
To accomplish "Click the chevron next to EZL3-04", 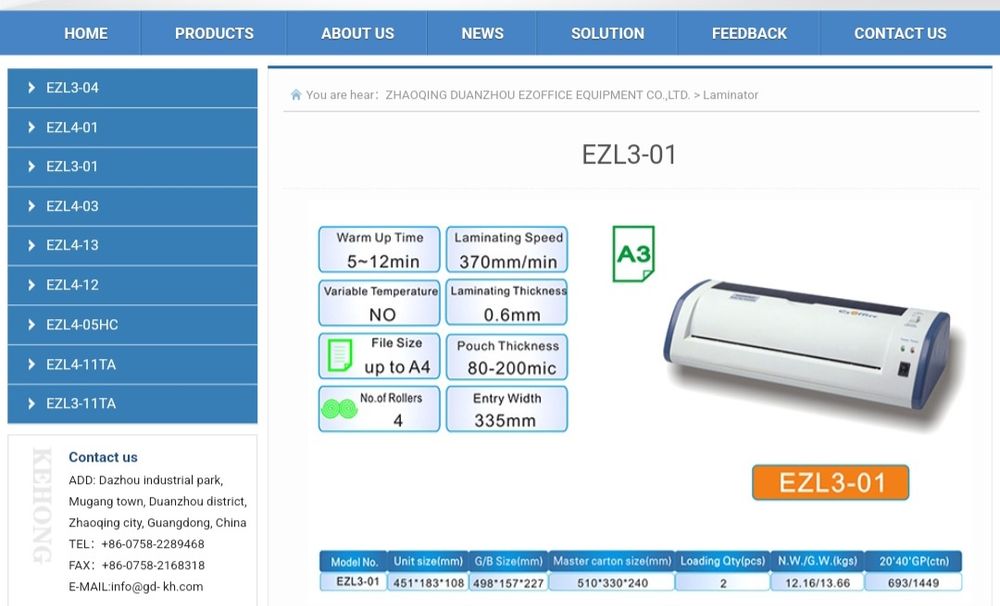I will tap(31, 87).
